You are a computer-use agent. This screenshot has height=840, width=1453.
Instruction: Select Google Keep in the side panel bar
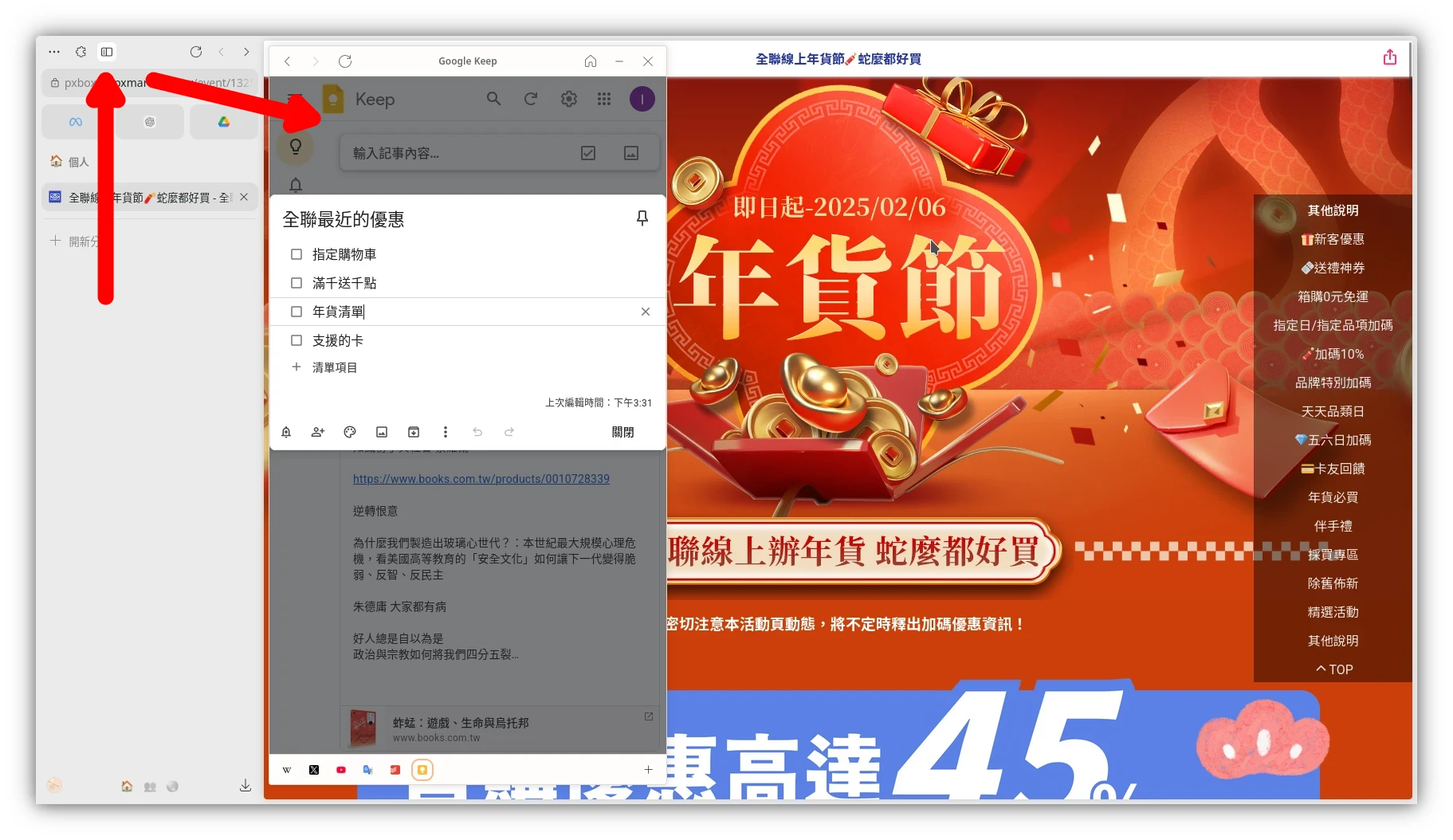[422, 770]
